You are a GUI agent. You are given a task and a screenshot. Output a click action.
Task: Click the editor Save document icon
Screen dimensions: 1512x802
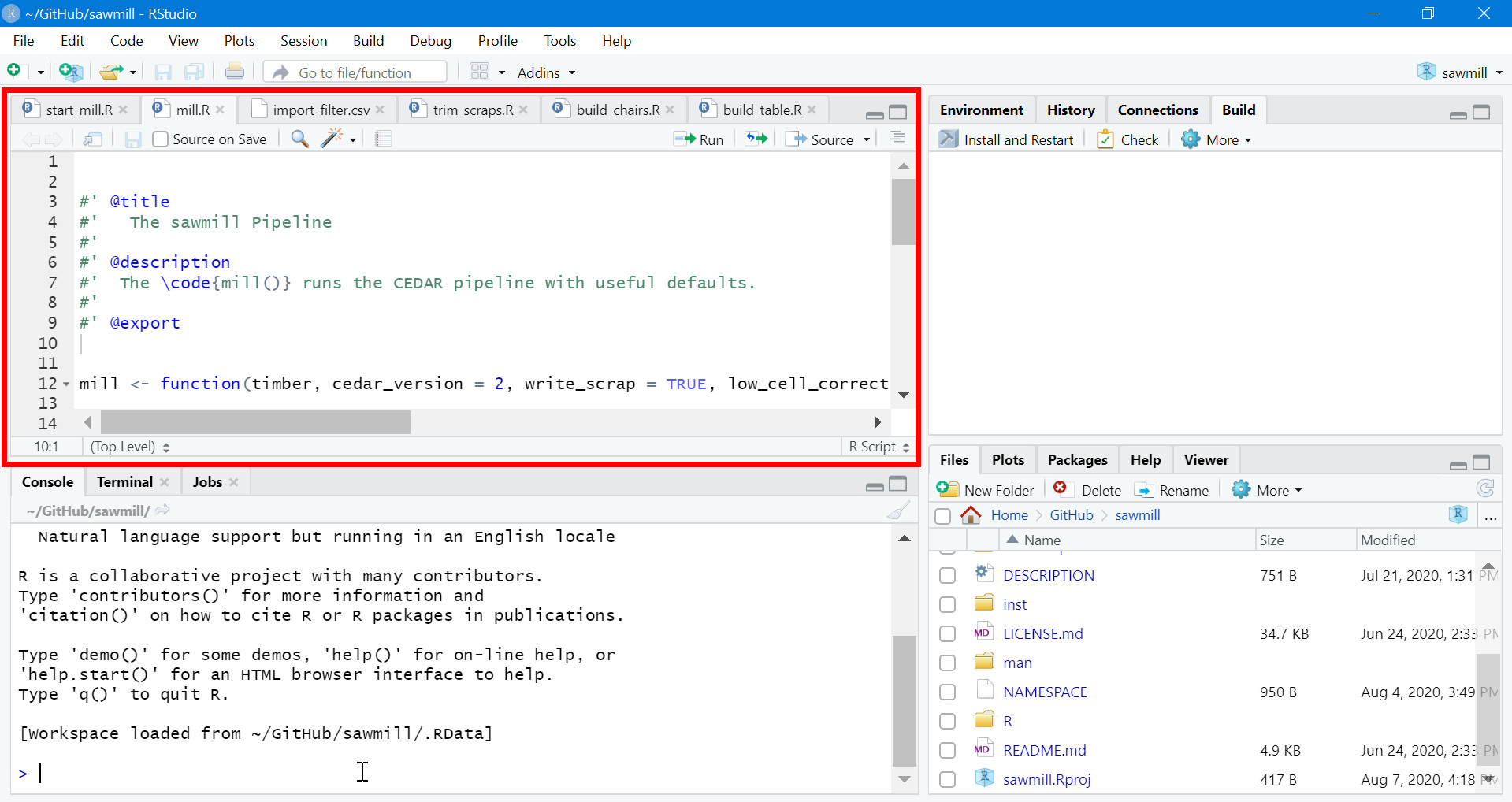pyautogui.click(x=133, y=139)
